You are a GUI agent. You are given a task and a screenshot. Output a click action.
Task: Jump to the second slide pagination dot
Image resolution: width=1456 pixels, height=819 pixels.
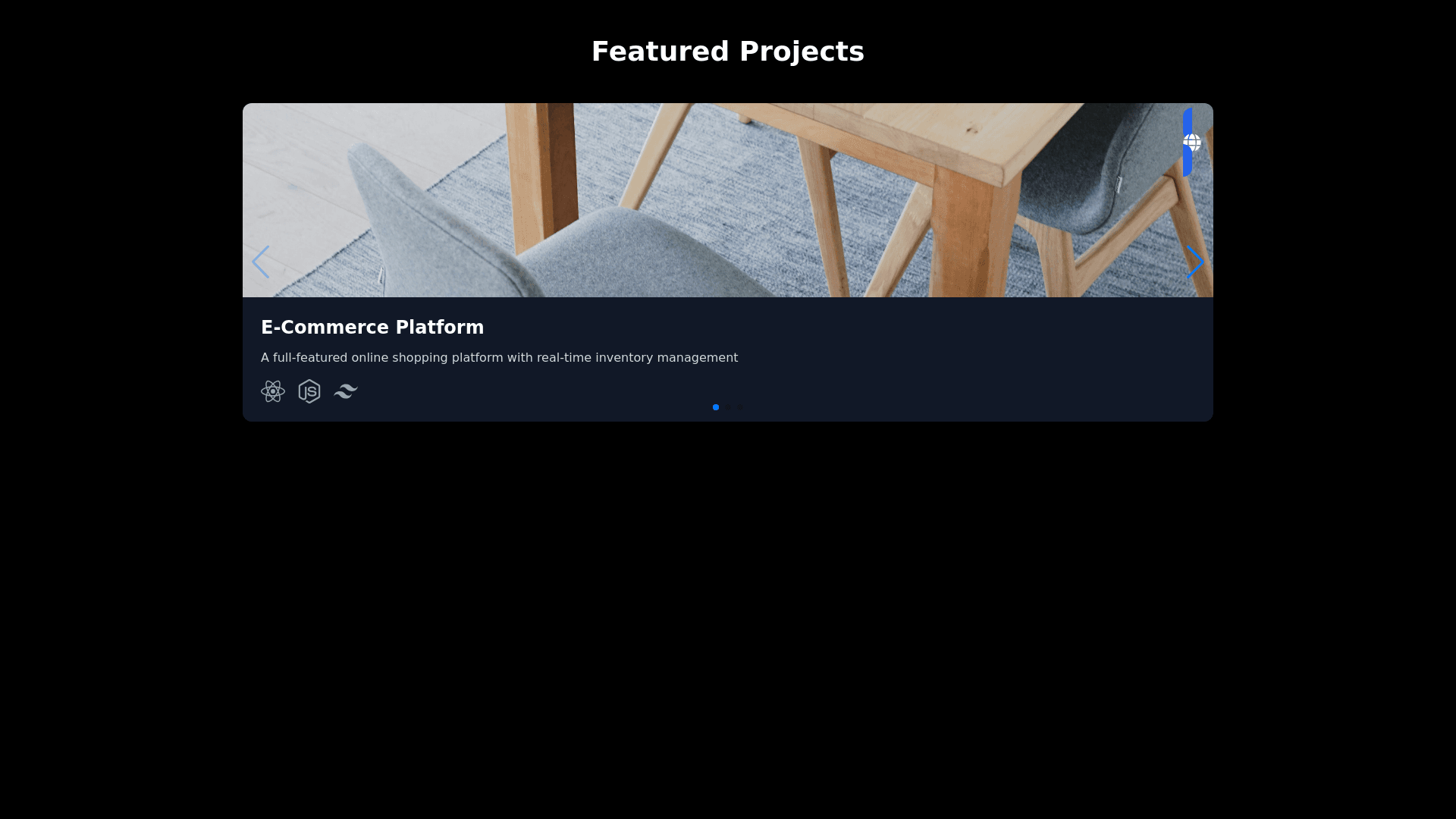(x=728, y=407)
